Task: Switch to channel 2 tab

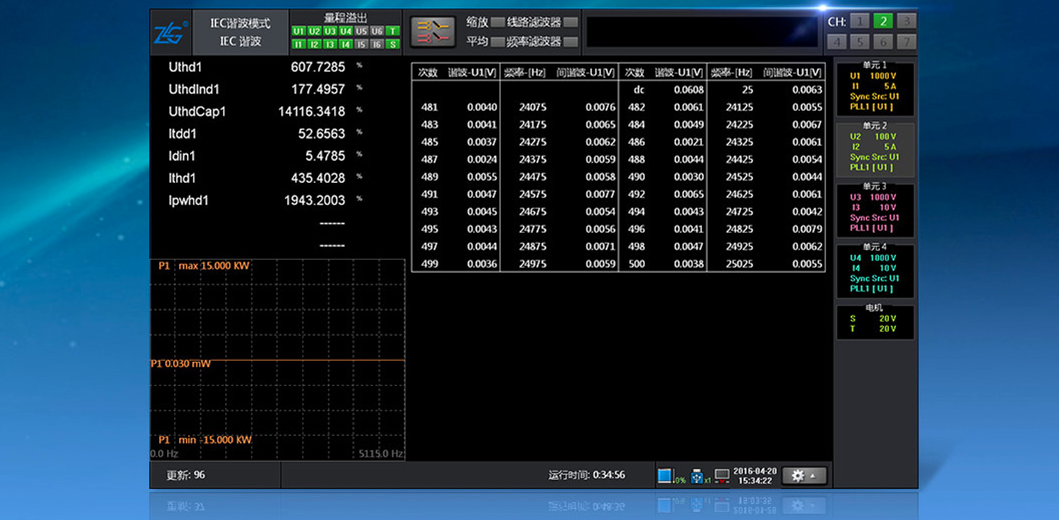Action: [883, 21]
